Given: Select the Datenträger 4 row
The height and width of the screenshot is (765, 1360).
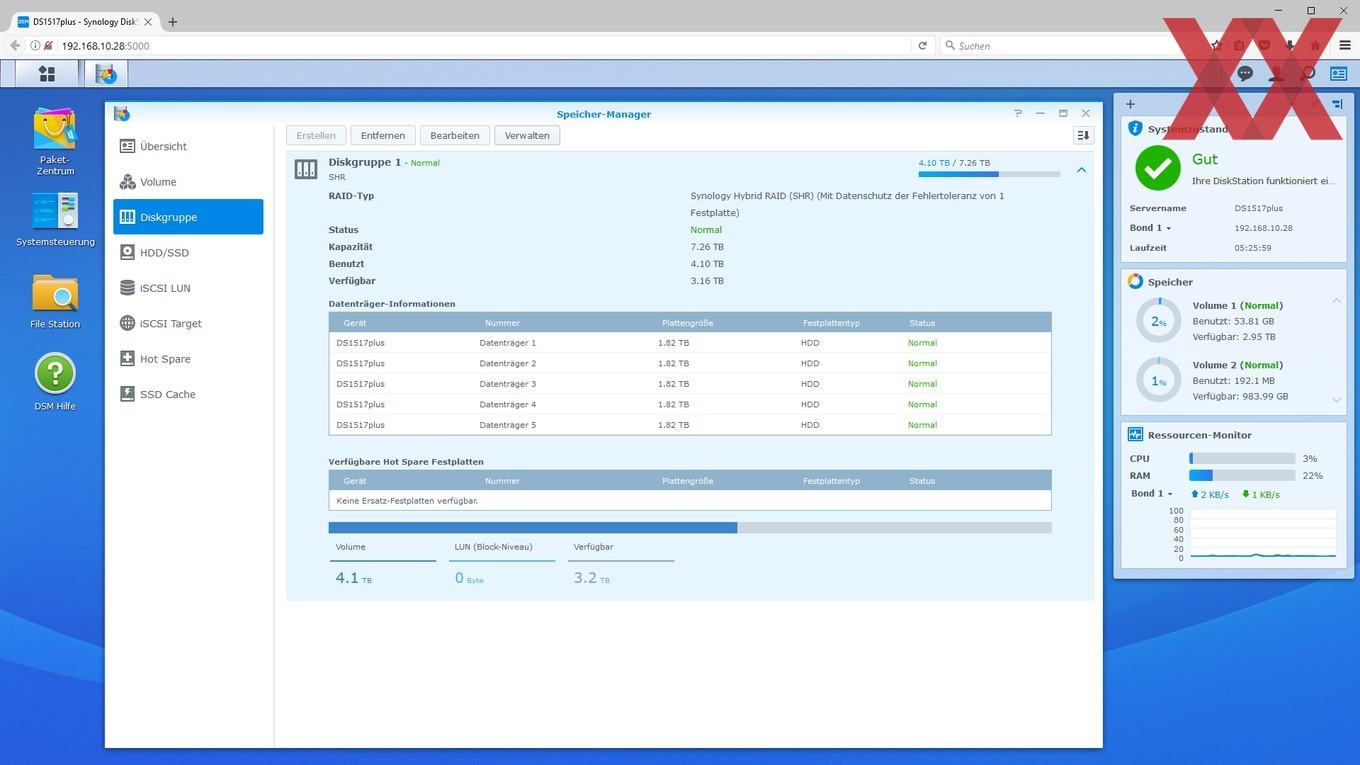Looking at the screenshot, I should (690, 404).
